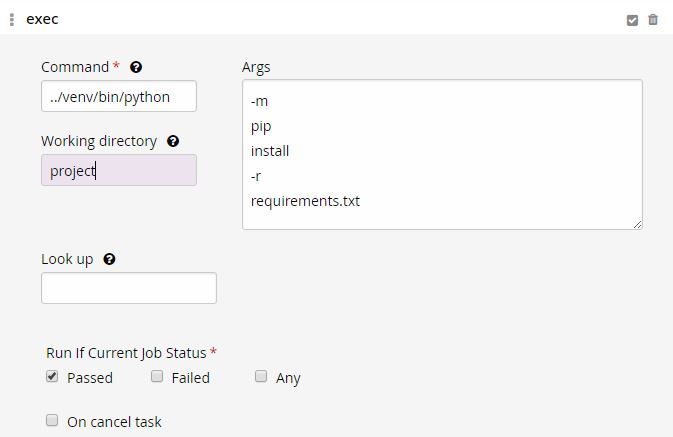Focus the Command field with ../venv/bin/python

[119, 96]
